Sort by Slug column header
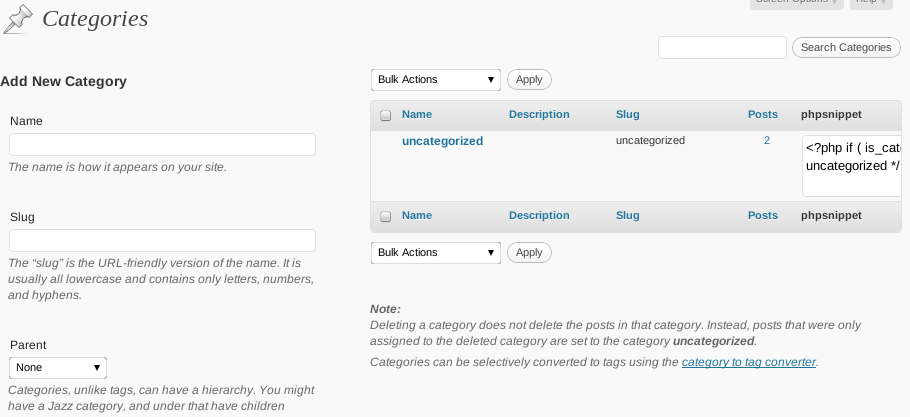910x417 pixels. pos(627,114)
